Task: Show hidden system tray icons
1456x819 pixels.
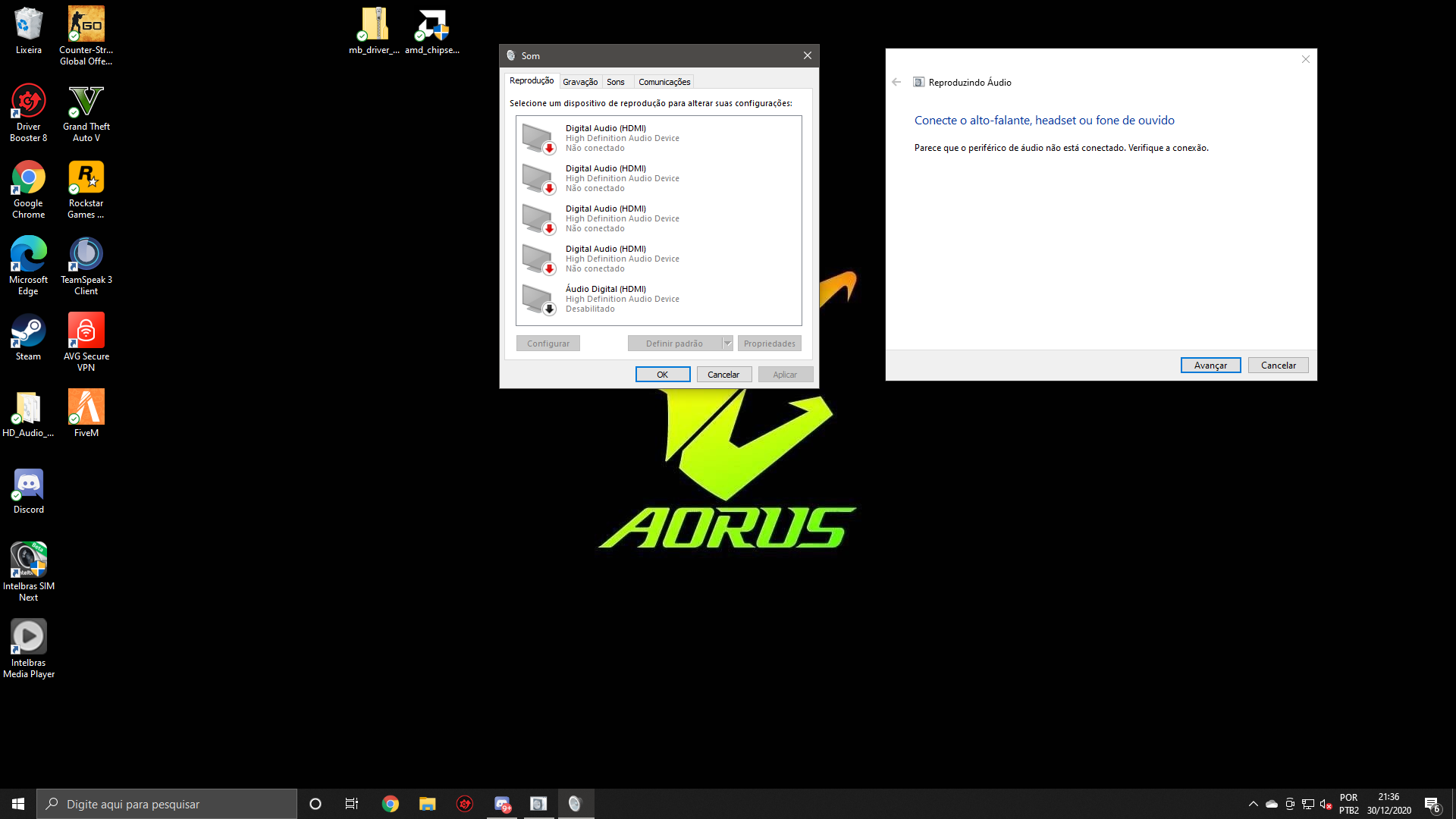Action: [x=1253, y=804]
